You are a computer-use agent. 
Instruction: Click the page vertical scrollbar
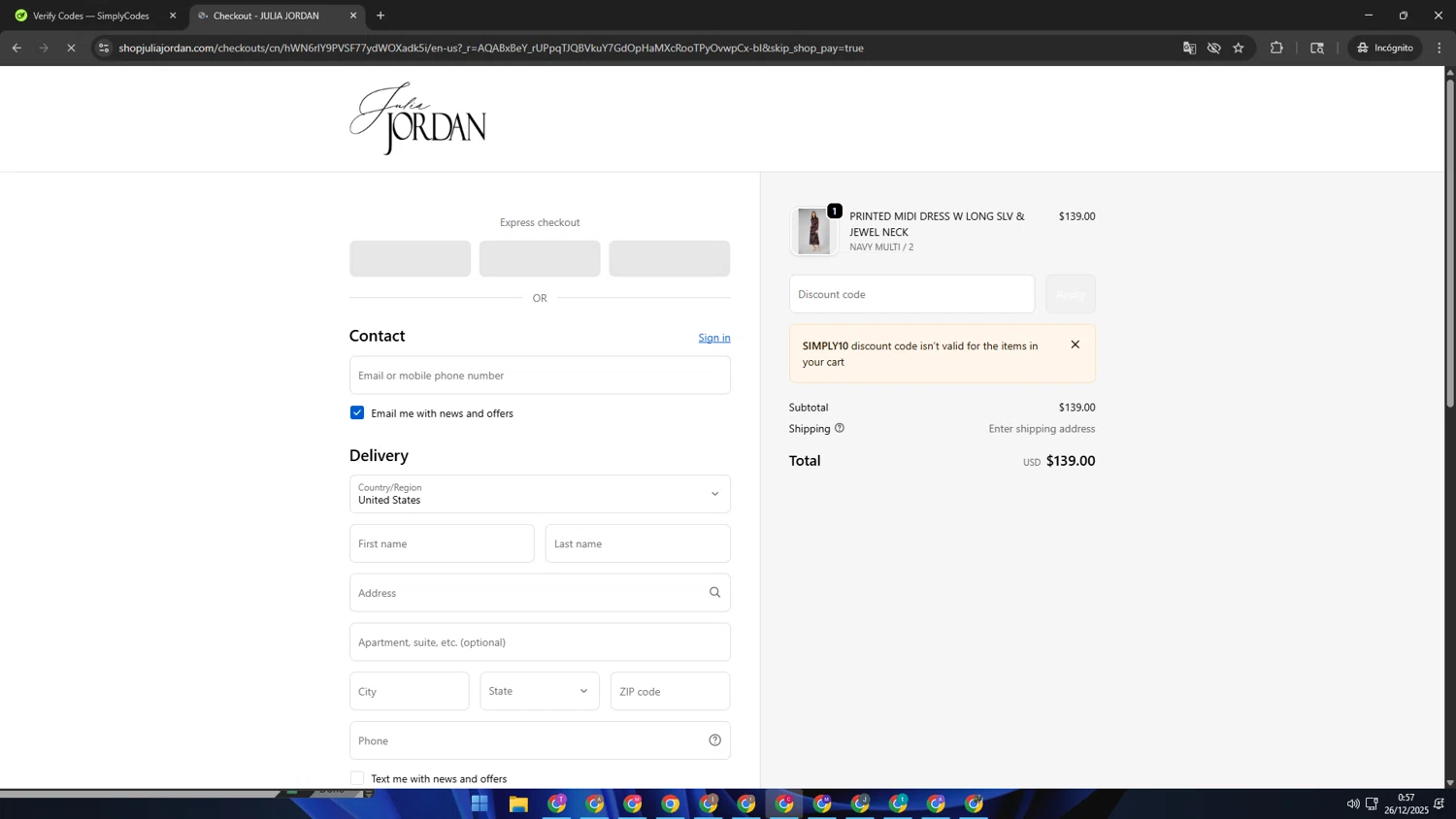point(1450,243)
